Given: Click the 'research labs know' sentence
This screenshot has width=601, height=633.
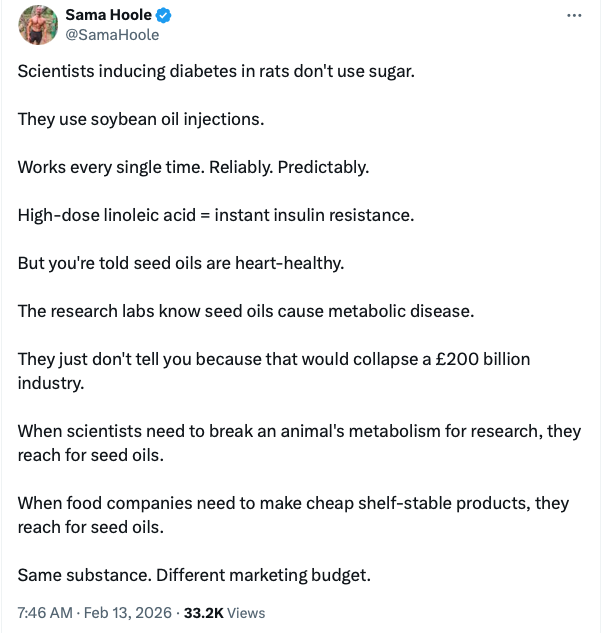Looking at the screenshot, I should (x=245, y=311).
